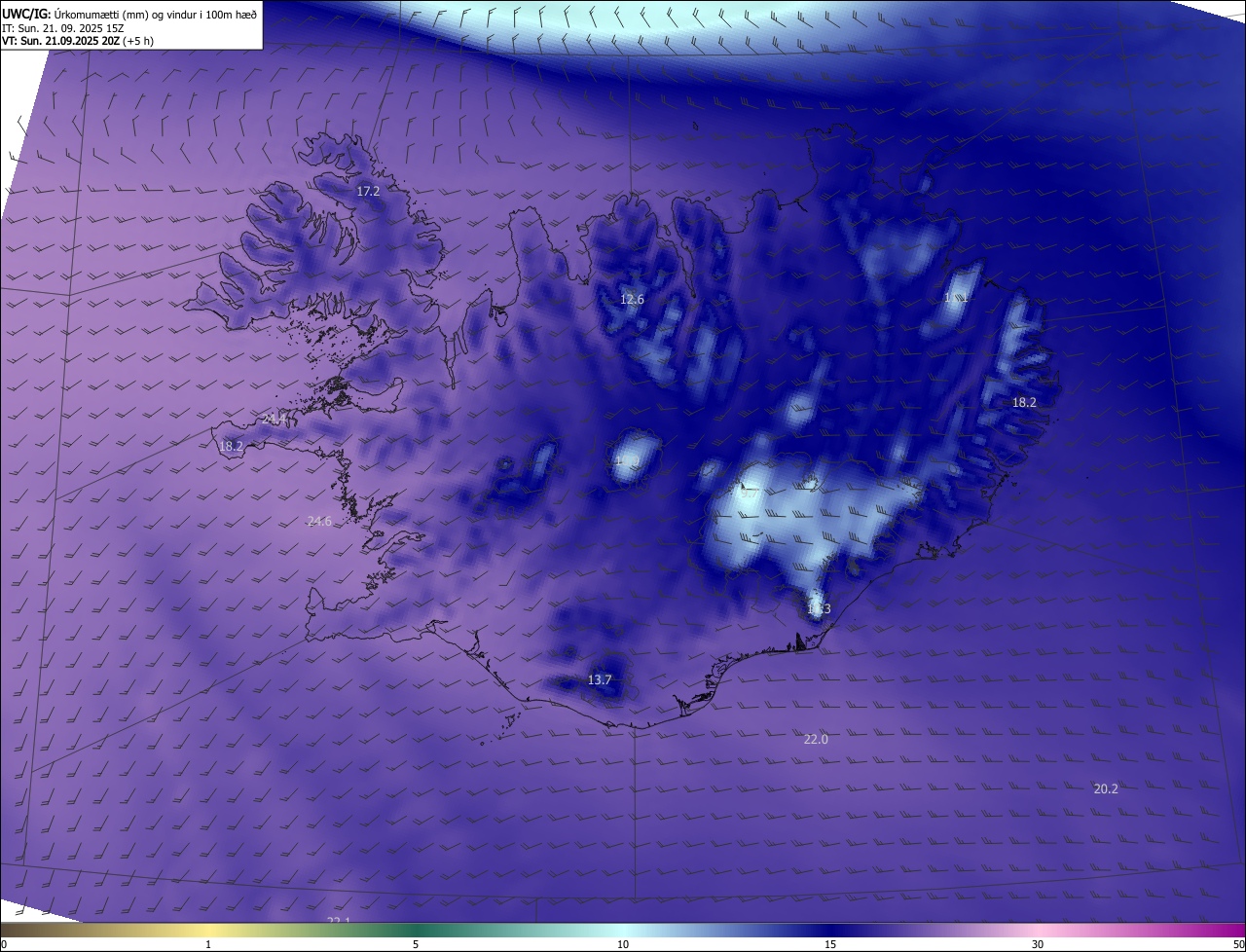
Task: Click the 24.6 value label on the map
Action: 319,522
